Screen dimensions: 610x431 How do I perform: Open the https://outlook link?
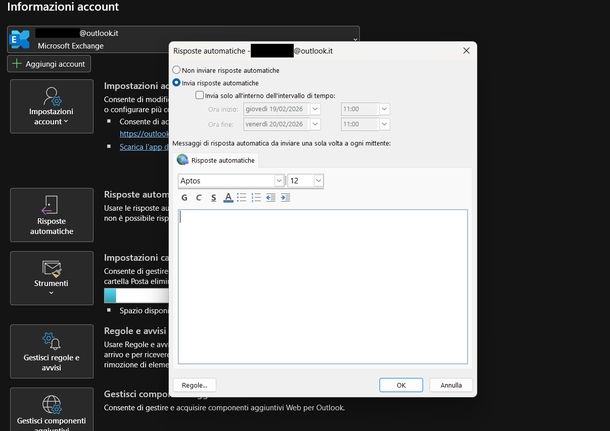click(x=144, y=134)
